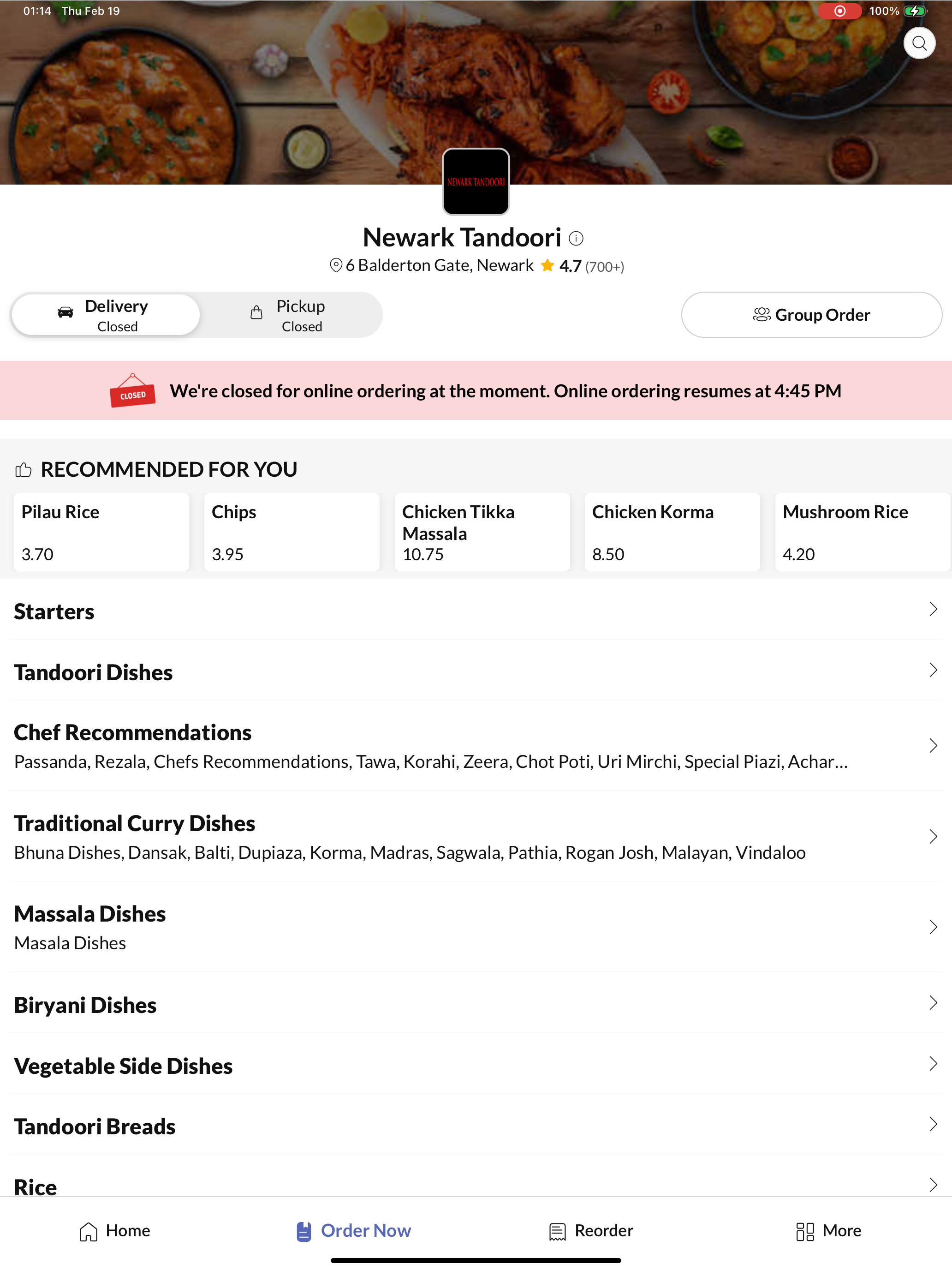Select Chicken Tikka Massala recommended card
Image resolution: width=952 pixels, height=1270 pixels.
pyautogui.click(x=482, y=532)
